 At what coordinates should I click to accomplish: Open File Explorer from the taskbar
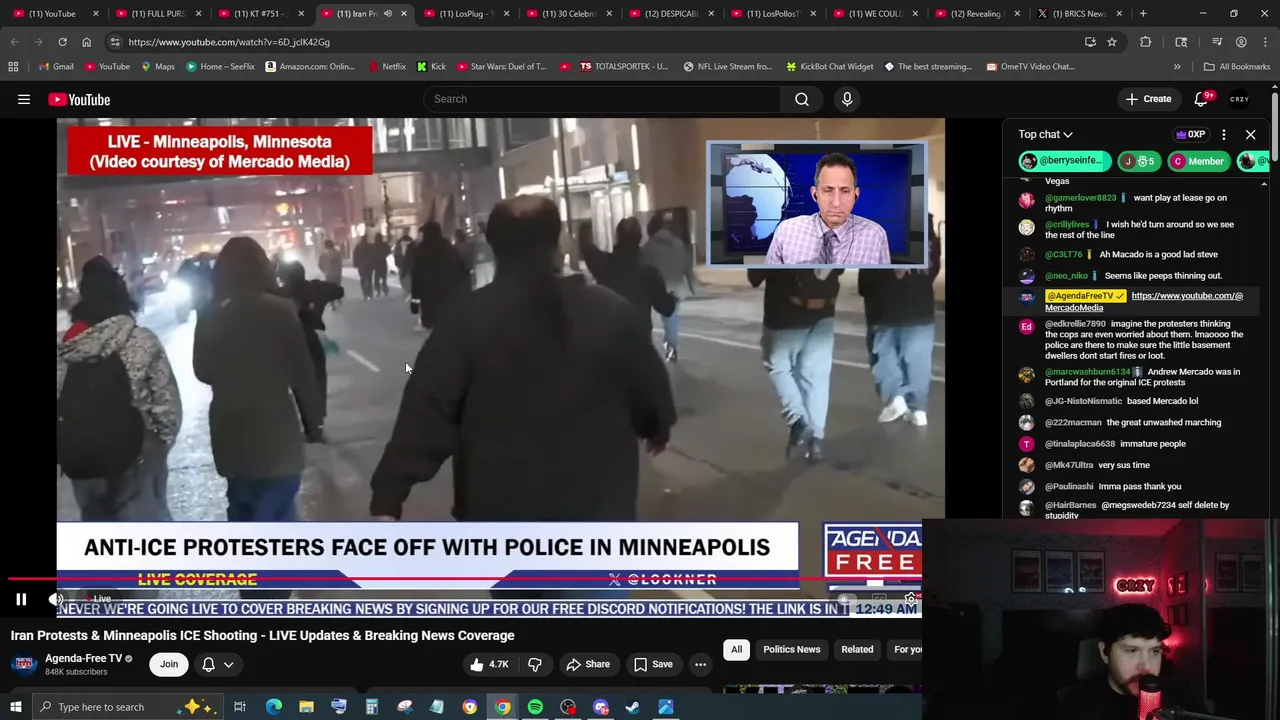306,707
